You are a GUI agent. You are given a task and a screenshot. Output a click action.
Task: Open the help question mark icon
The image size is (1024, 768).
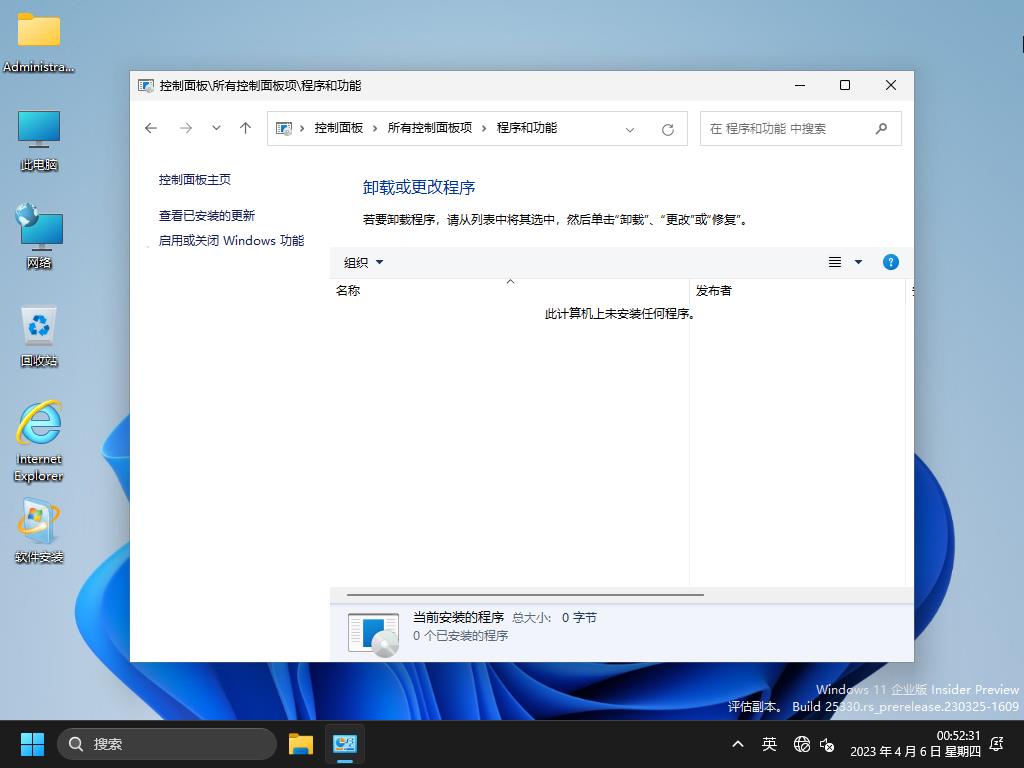891,262
